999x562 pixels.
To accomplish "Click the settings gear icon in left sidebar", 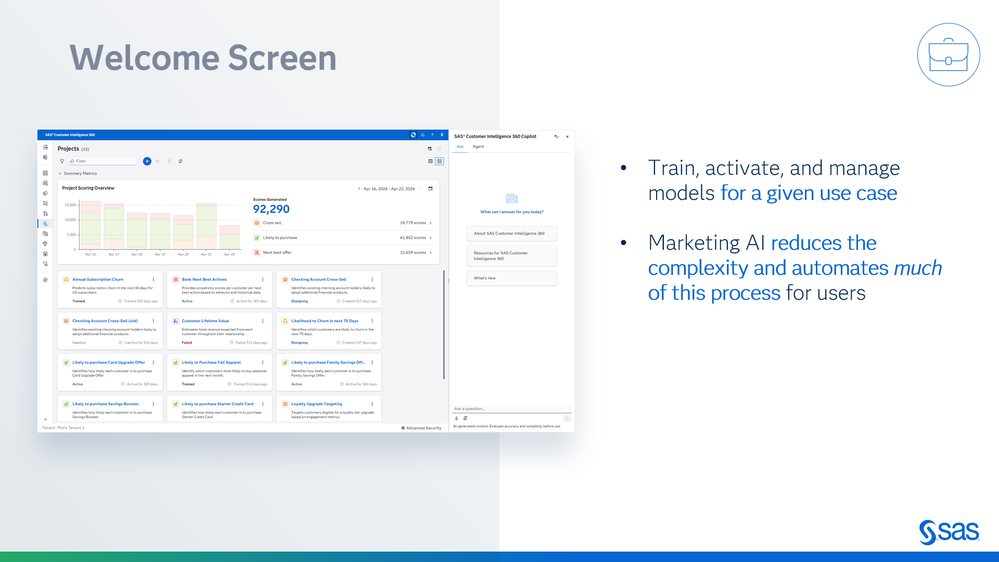I will point(45,280).
